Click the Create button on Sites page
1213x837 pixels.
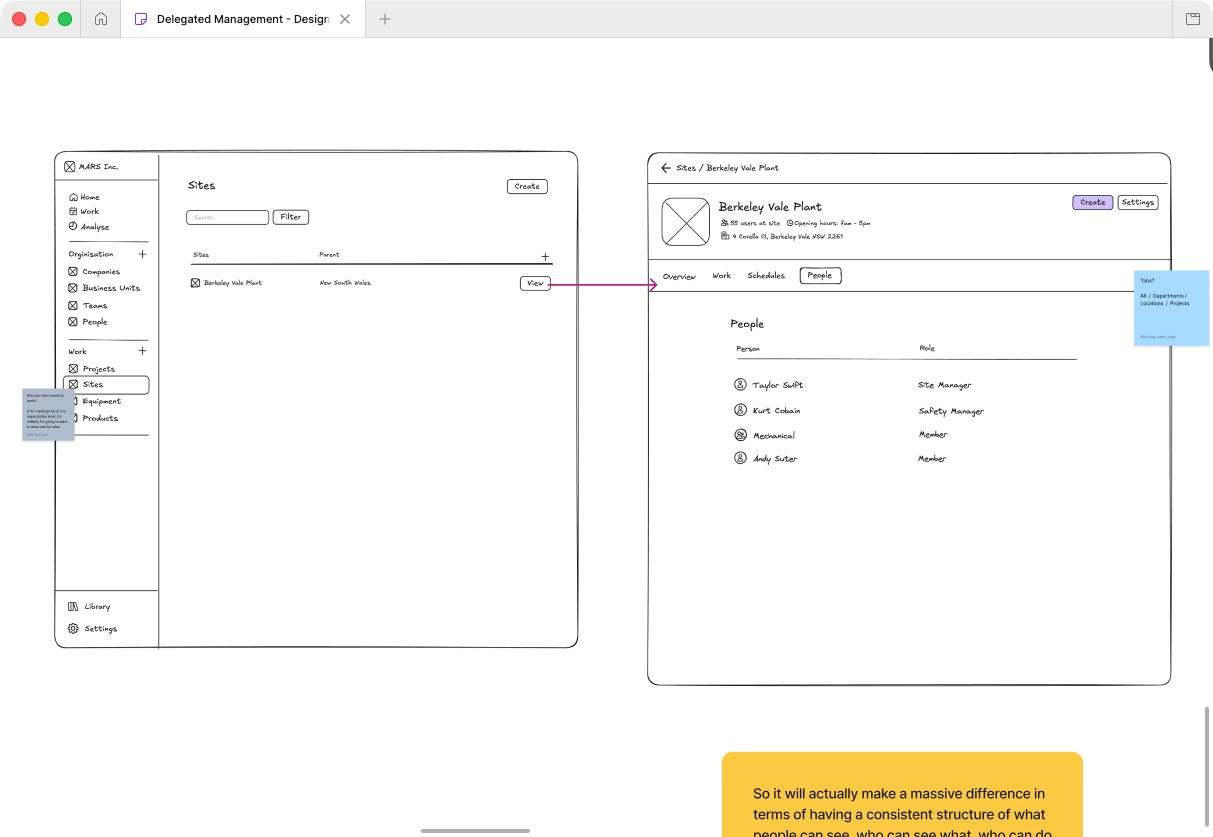527,186
